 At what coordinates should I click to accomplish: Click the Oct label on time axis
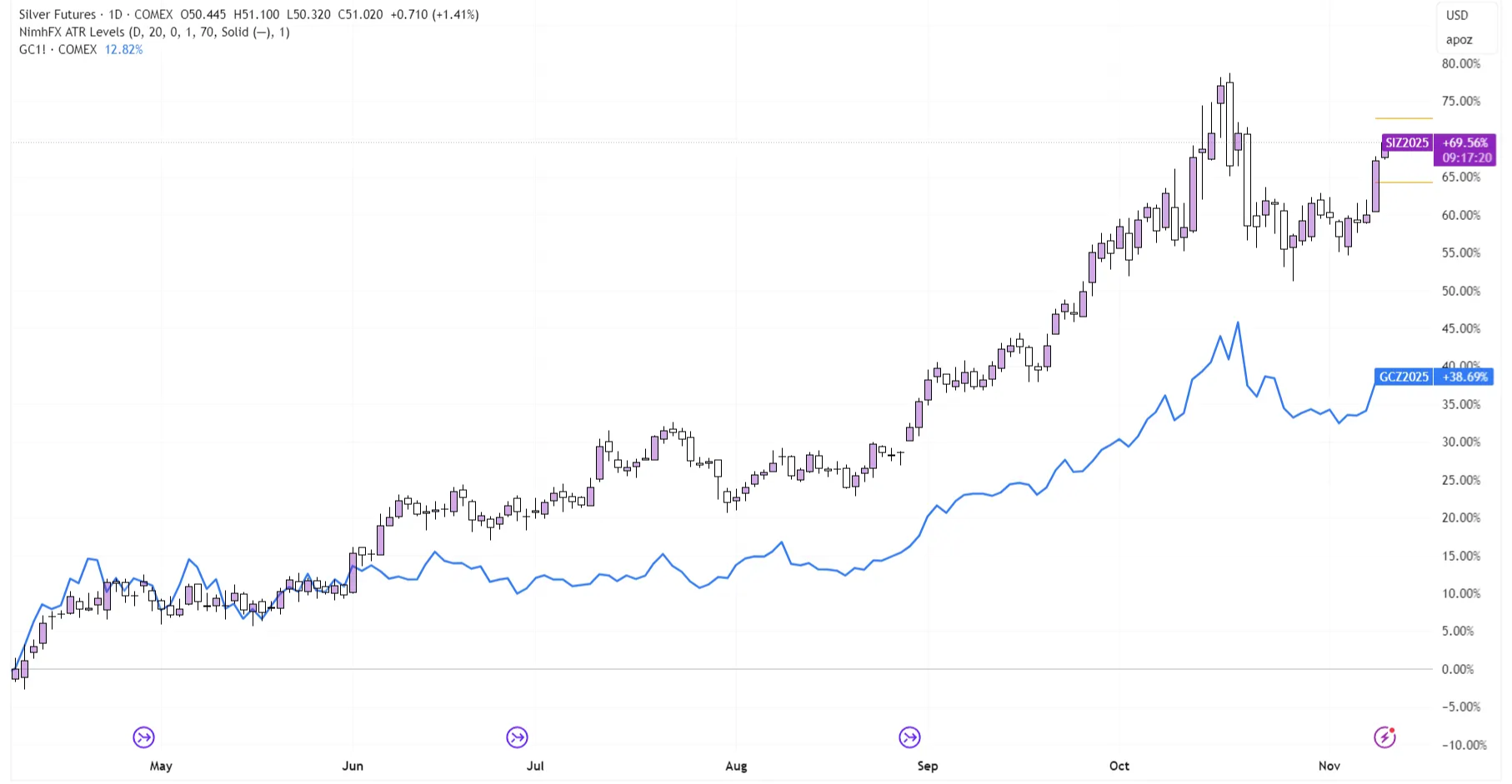tap(1119, 766)
